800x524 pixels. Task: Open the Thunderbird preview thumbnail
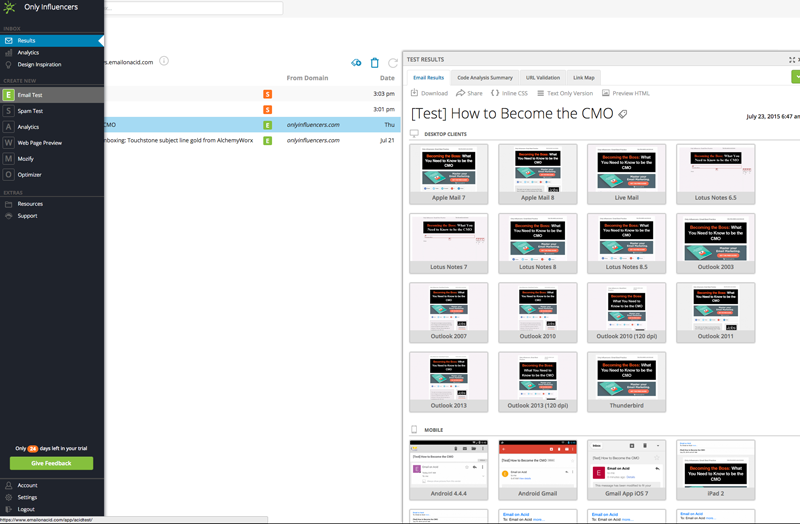point(627,382)
